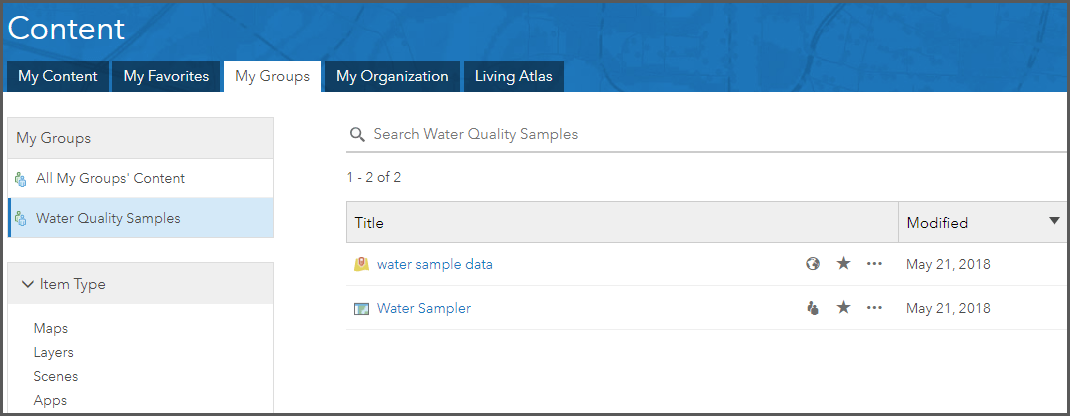This screenshot has width=1070, height=416.
Task: Favorite the Water Sampler item
Action: click(843, 308)
